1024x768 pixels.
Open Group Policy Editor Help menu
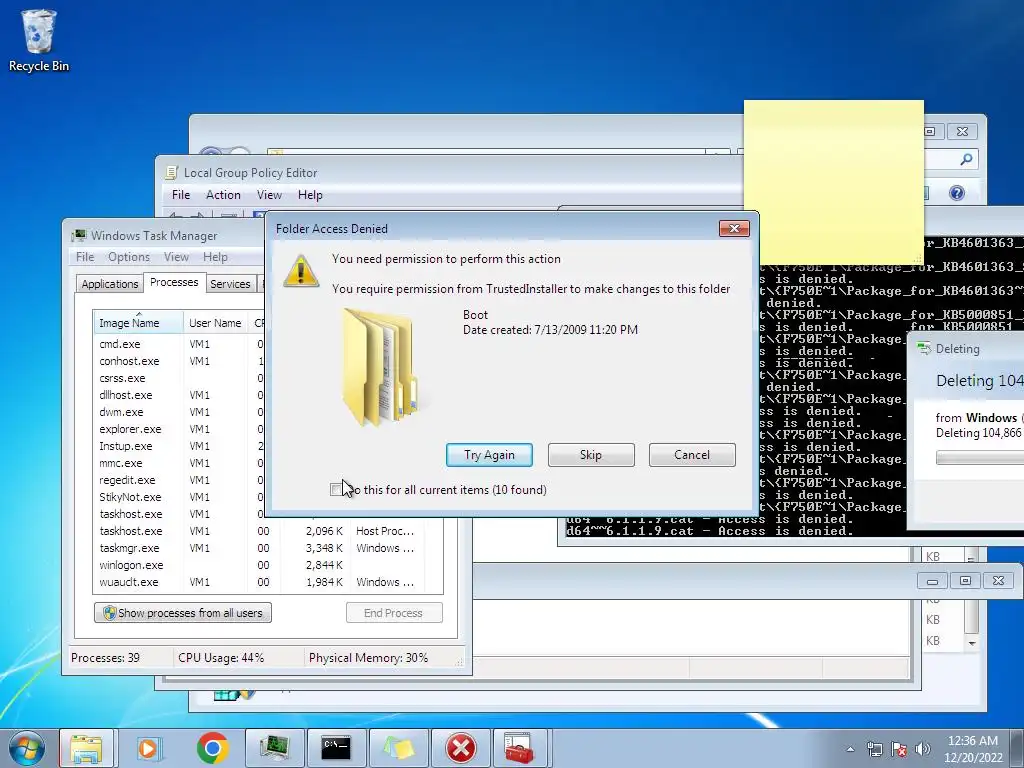(x=310, y=195)
